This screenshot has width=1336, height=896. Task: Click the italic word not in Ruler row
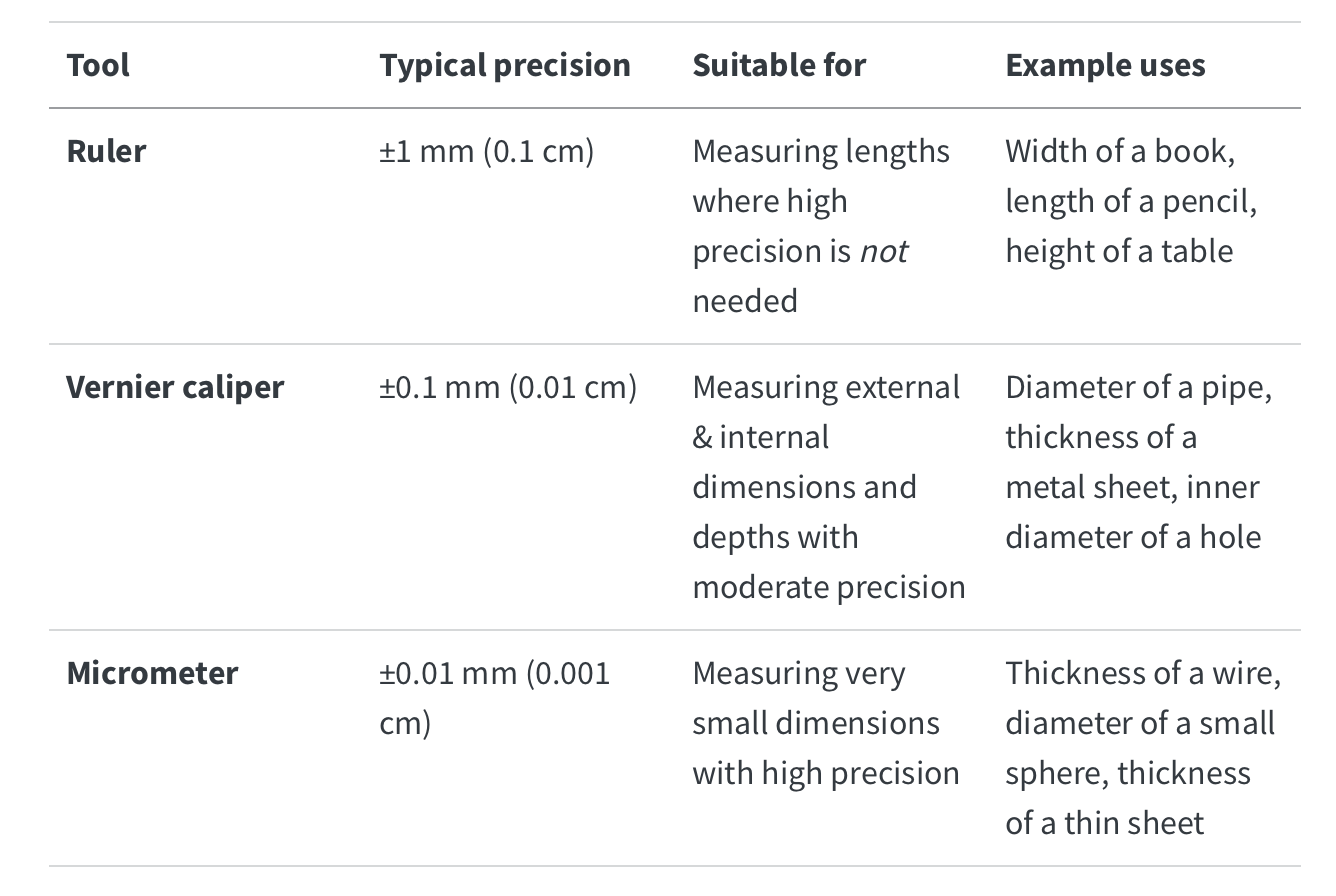[x=883, y=251]
